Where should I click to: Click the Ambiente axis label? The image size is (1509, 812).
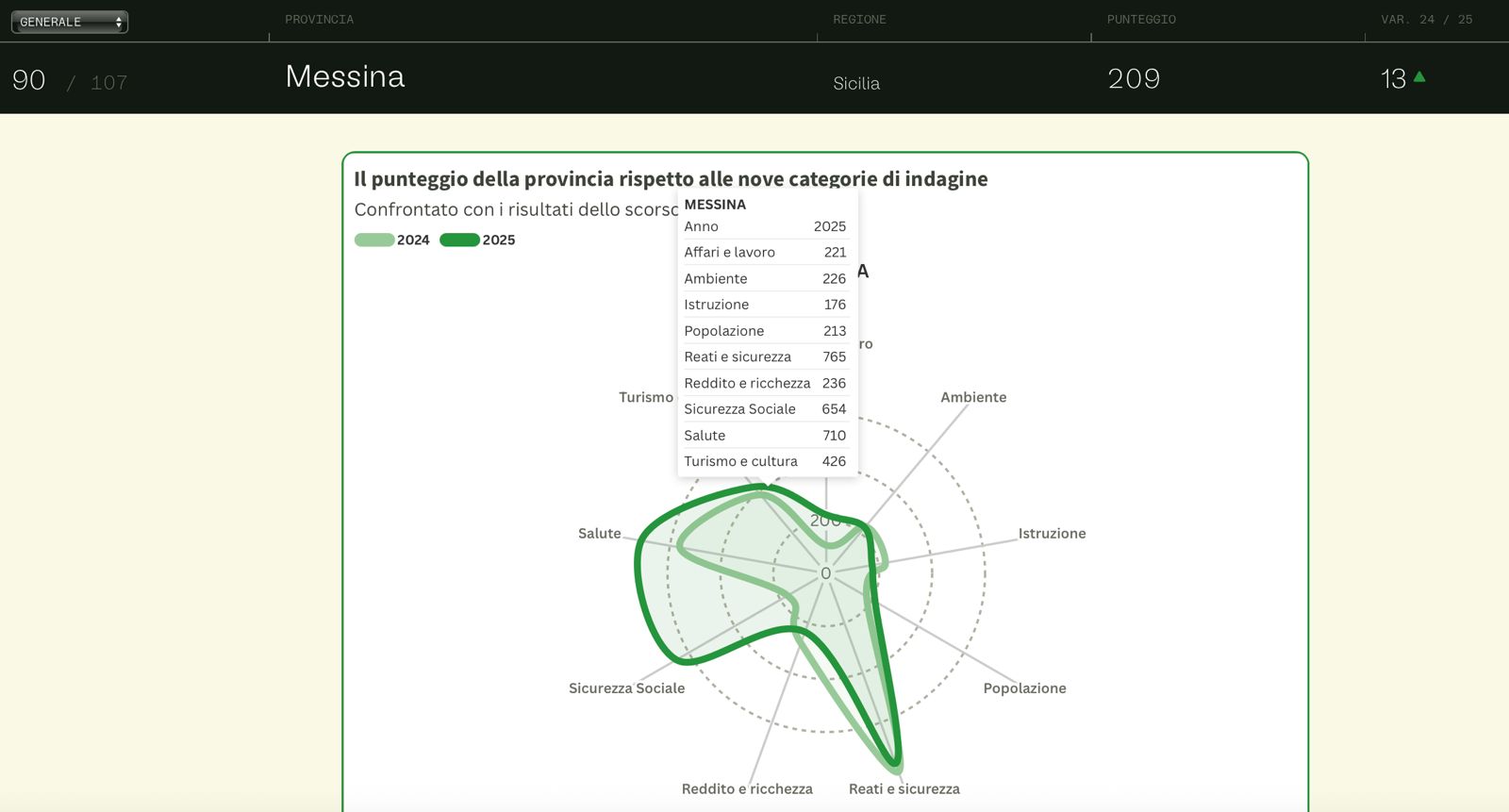pos(973,397)
